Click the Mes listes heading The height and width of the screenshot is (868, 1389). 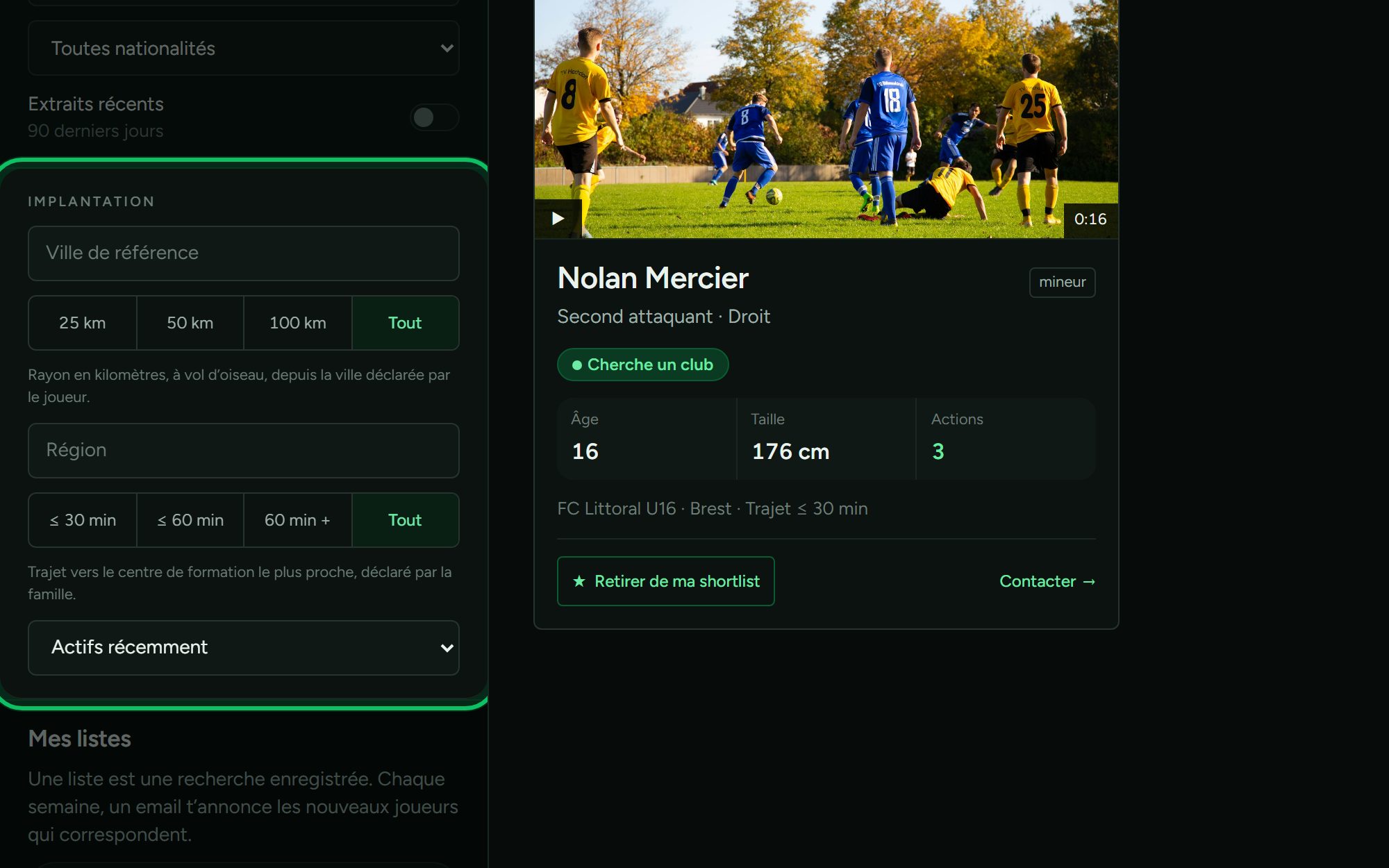point(79,739)
